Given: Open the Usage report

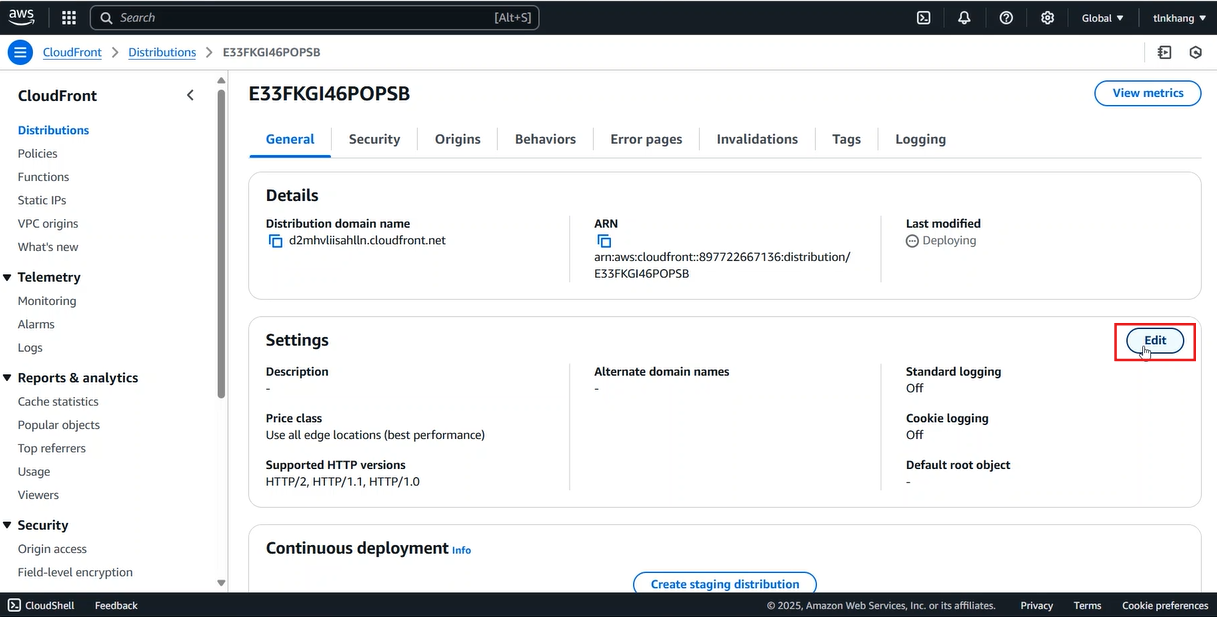Looking at the screenshot, I should [34, 472].
